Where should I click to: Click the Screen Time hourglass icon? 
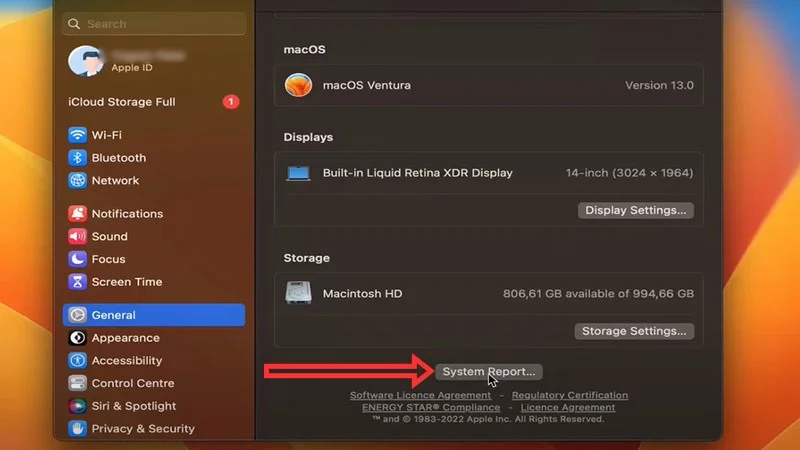[77, 282]
